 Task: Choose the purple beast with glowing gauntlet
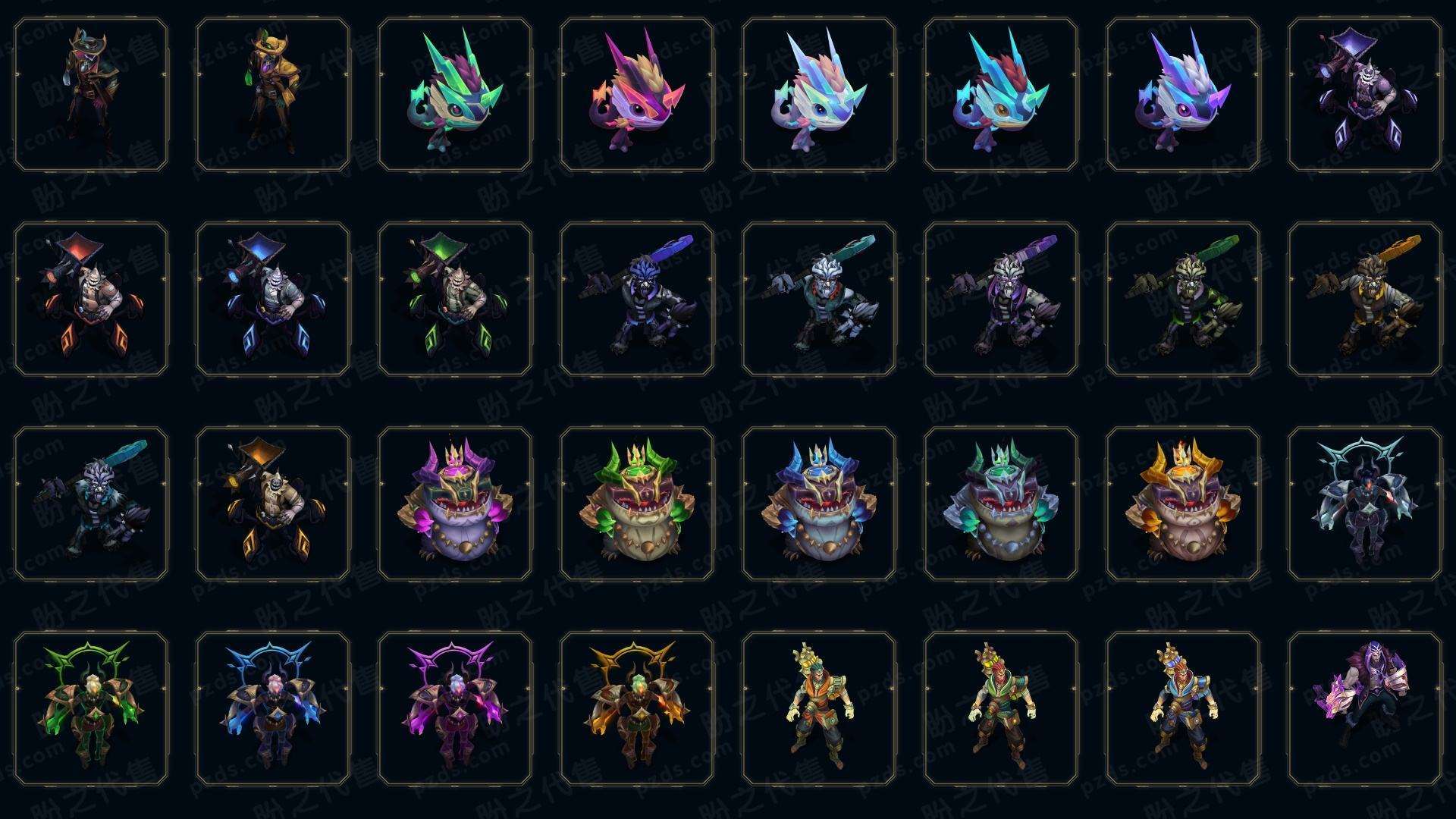1365,708
